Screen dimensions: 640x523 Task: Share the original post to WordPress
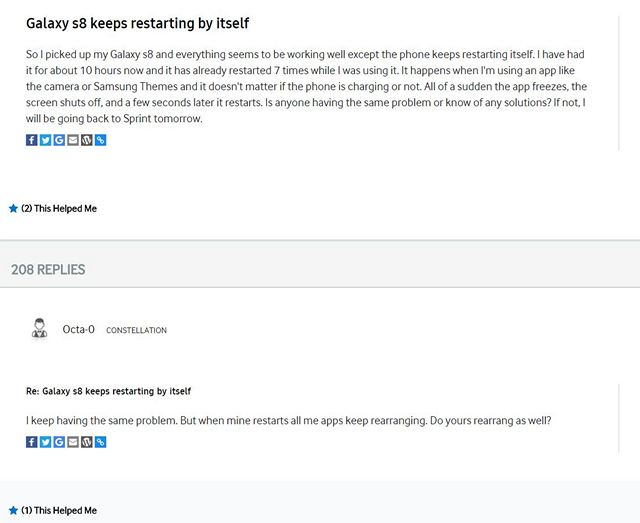click(87, 140)
